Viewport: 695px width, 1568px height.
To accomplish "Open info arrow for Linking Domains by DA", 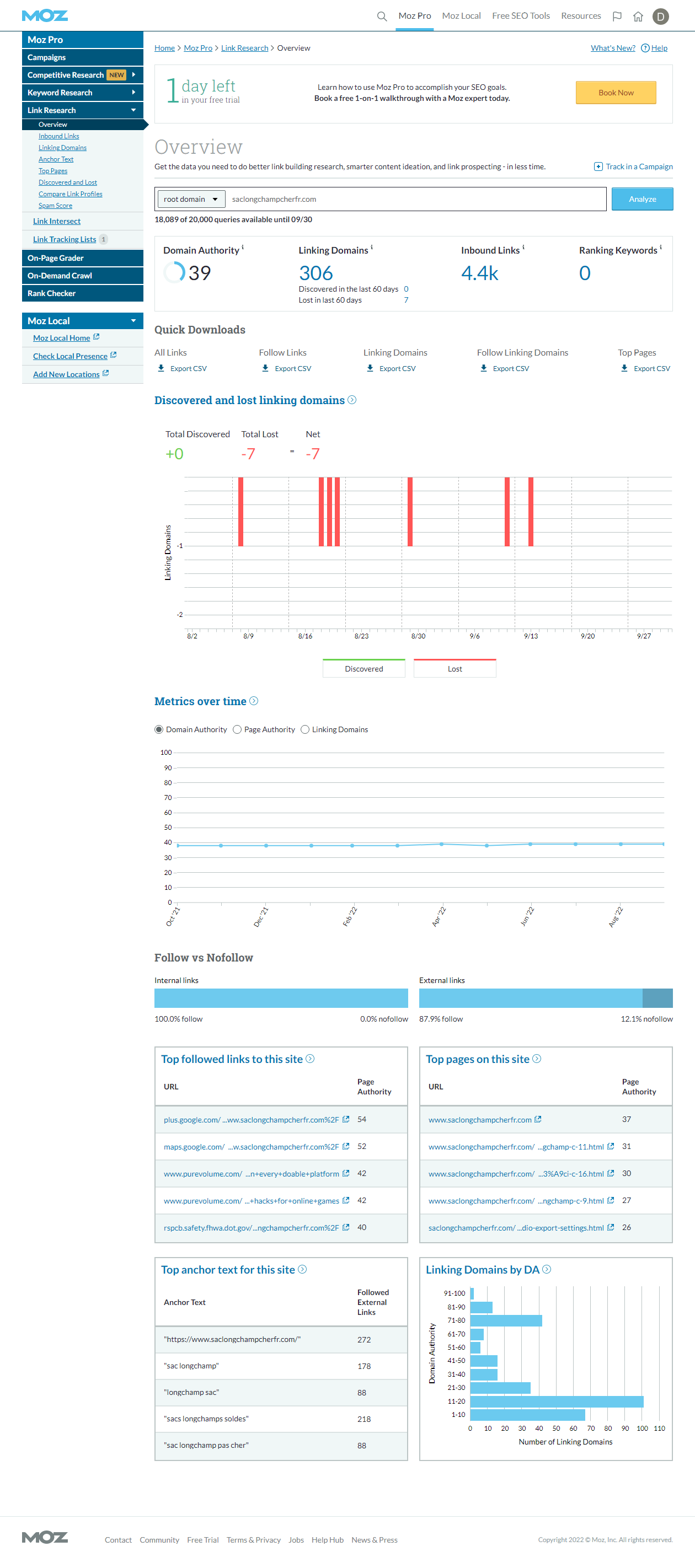I will tap(547, 1269).
